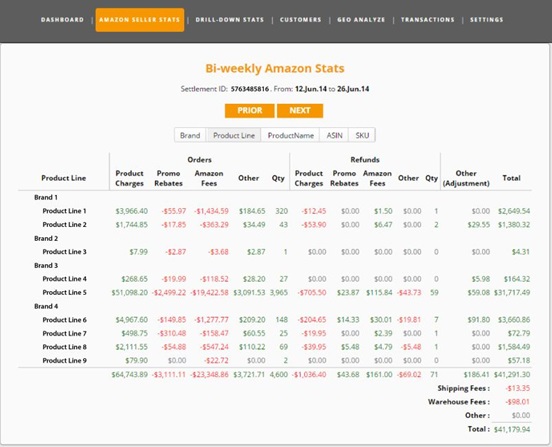Click the subtotal $41,291.30
The height and width of the screenshot is (447, 552).
pos(512,374)
